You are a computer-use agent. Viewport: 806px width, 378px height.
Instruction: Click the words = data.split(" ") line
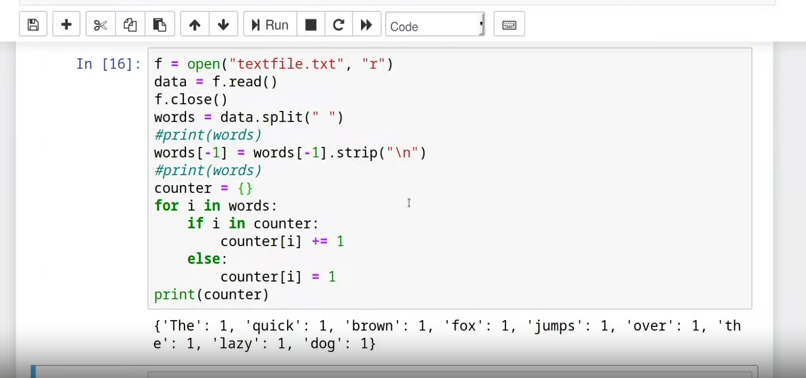point(249,117)
